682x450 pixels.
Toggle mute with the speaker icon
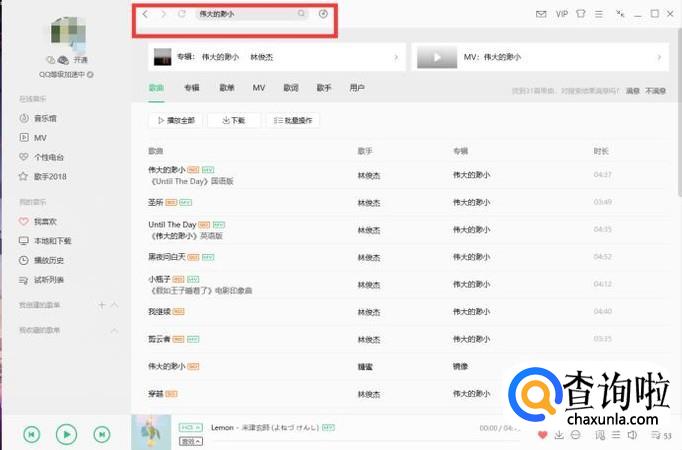[x=632, y=435]
